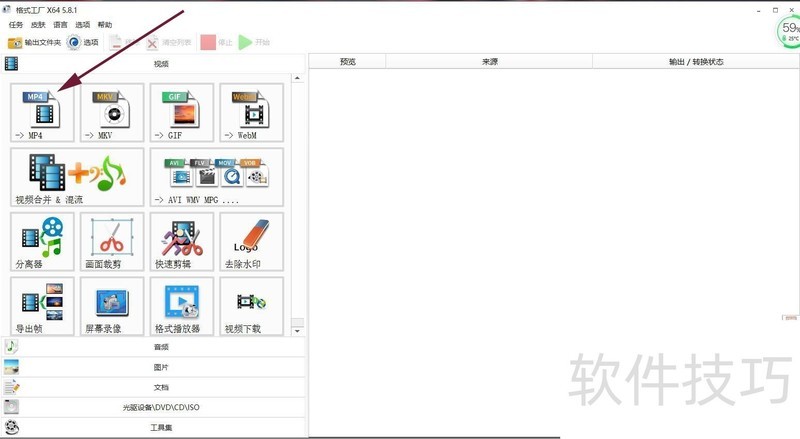Open the -> MP4 video conversion tile
Image resolution: width=800 pixels, height=439 pixels.
coord(42,113)
